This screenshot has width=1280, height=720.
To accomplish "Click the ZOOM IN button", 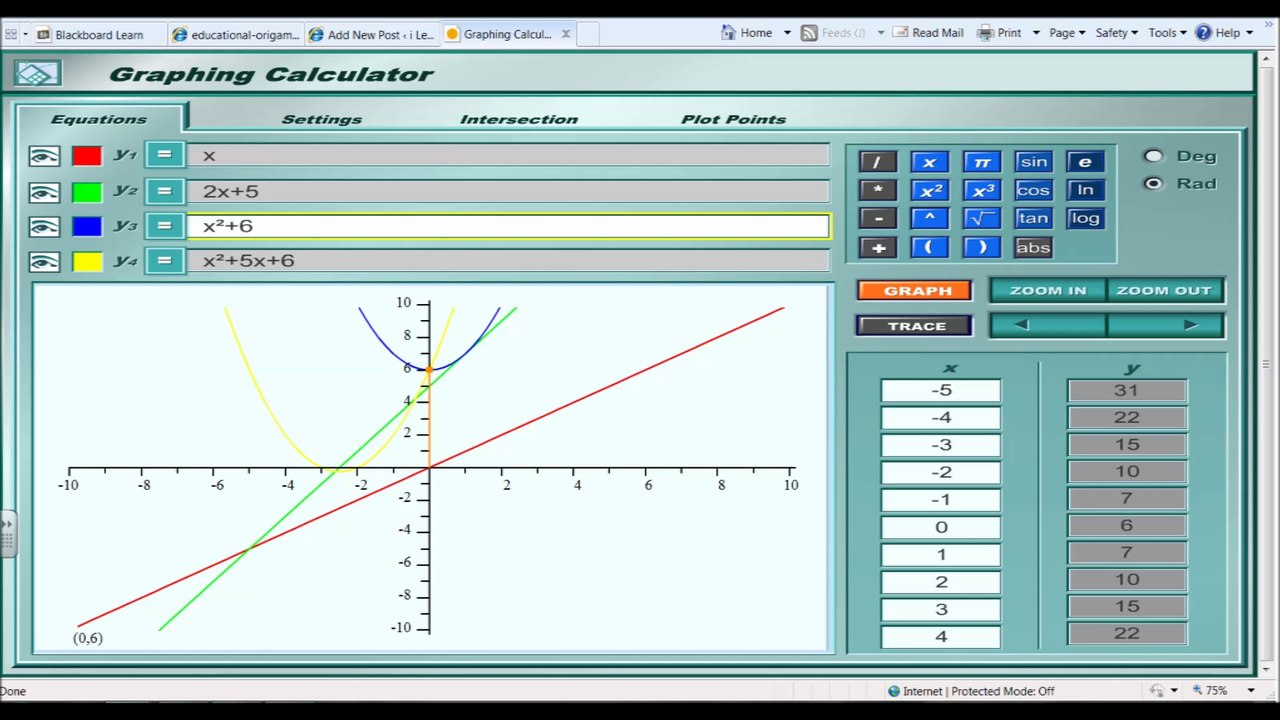I will click(1048, 291).
